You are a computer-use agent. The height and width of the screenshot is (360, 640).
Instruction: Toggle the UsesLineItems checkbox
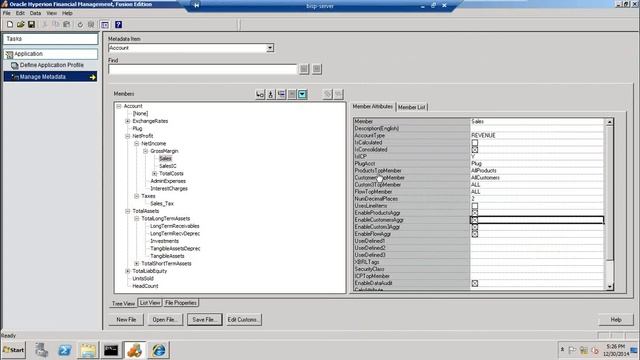pyautogui.click(x=475, y=206)
